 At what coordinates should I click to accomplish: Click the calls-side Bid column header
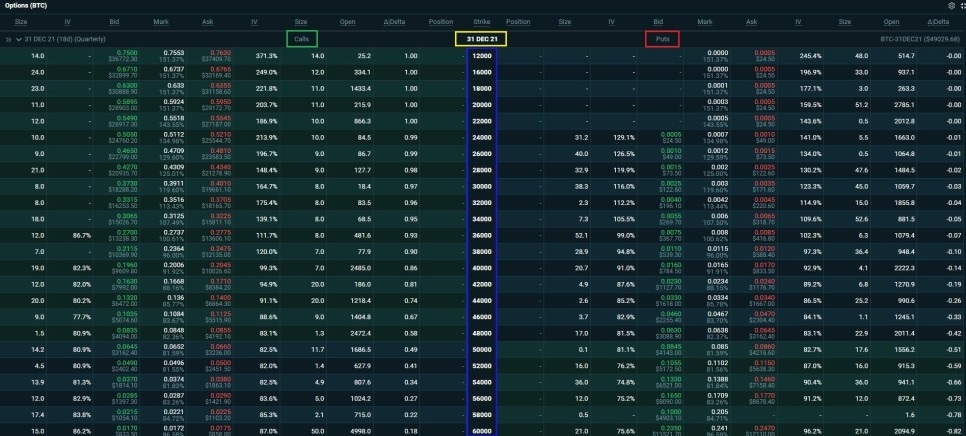click(x=115, y=22)
